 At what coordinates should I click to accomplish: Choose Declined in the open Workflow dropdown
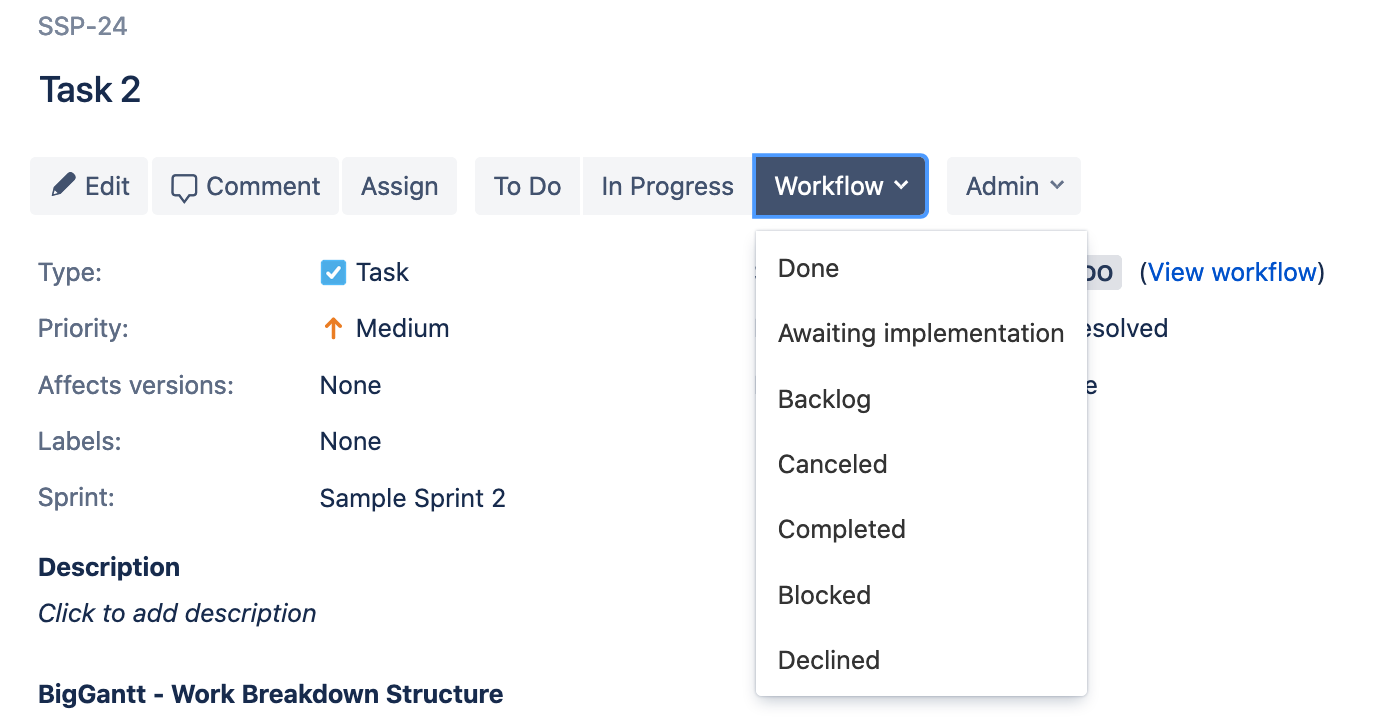828,659
